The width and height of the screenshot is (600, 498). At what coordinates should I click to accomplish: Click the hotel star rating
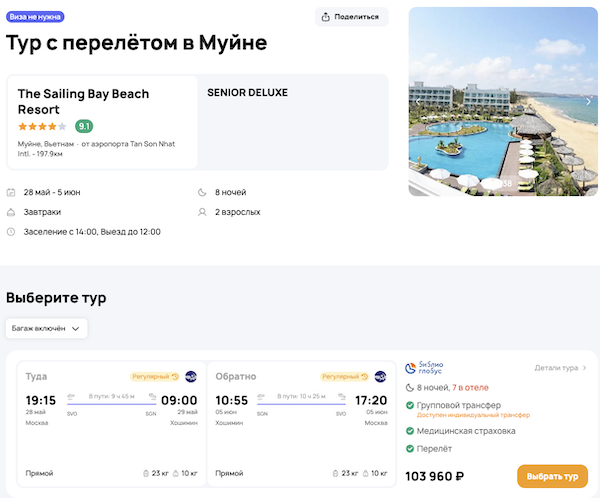(42, 127)
